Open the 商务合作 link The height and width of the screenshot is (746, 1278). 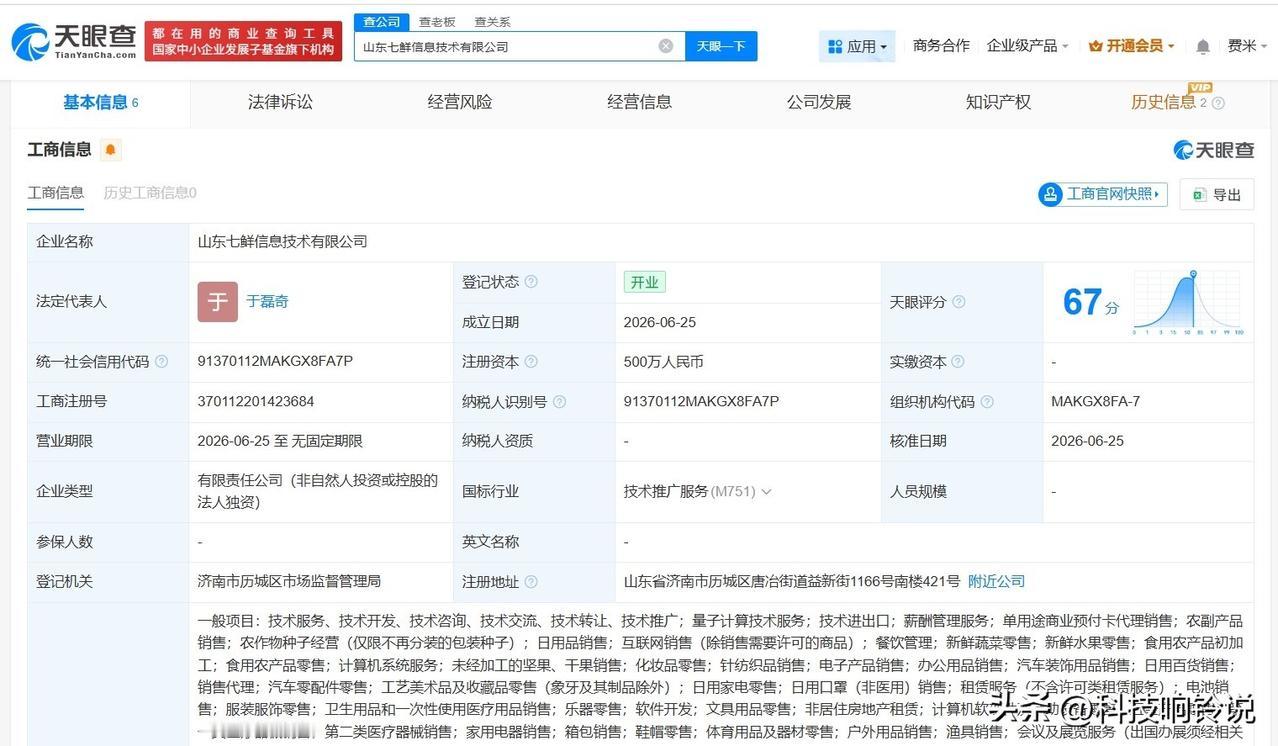[x=941, y=46]
